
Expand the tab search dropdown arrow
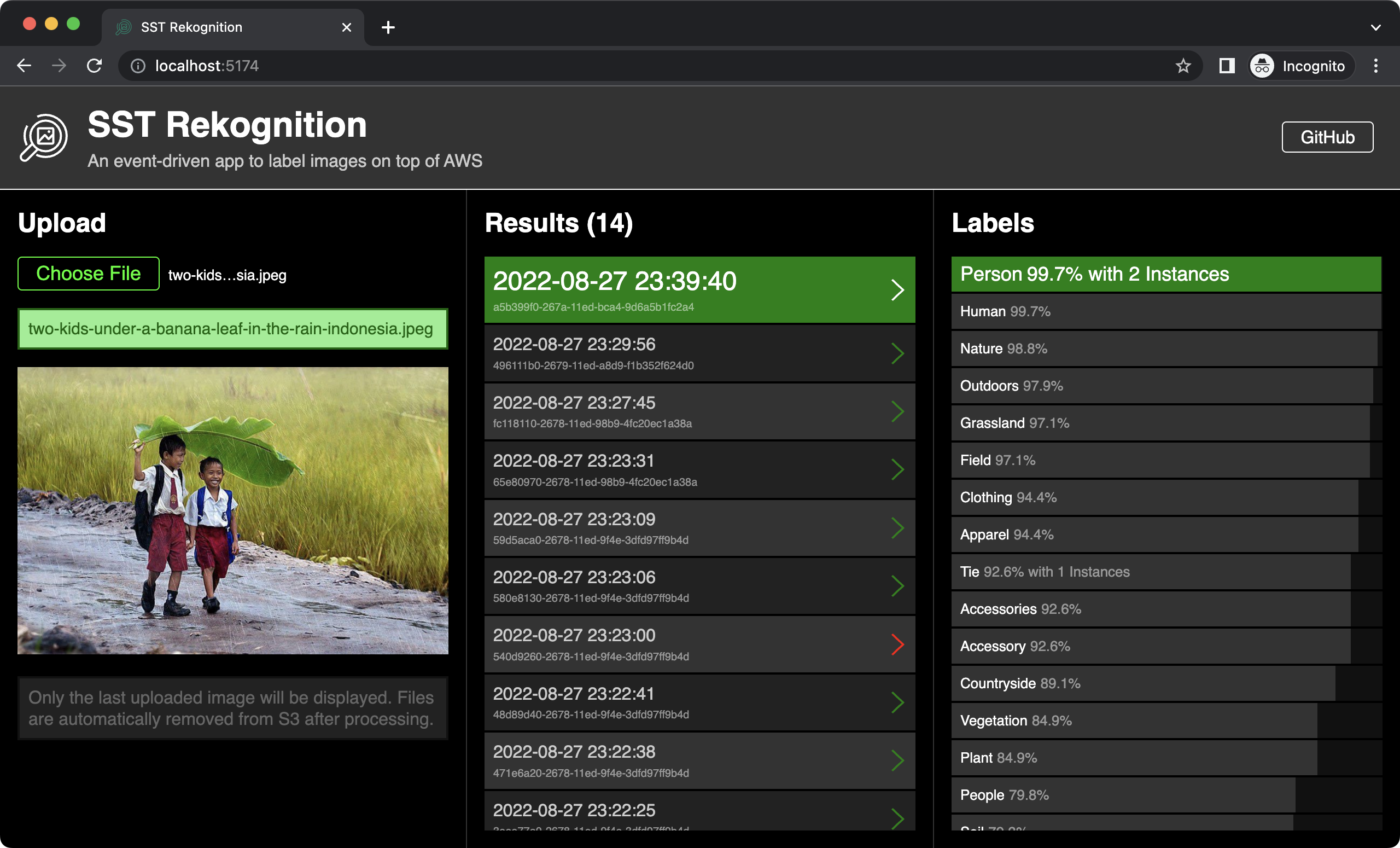1375,27
